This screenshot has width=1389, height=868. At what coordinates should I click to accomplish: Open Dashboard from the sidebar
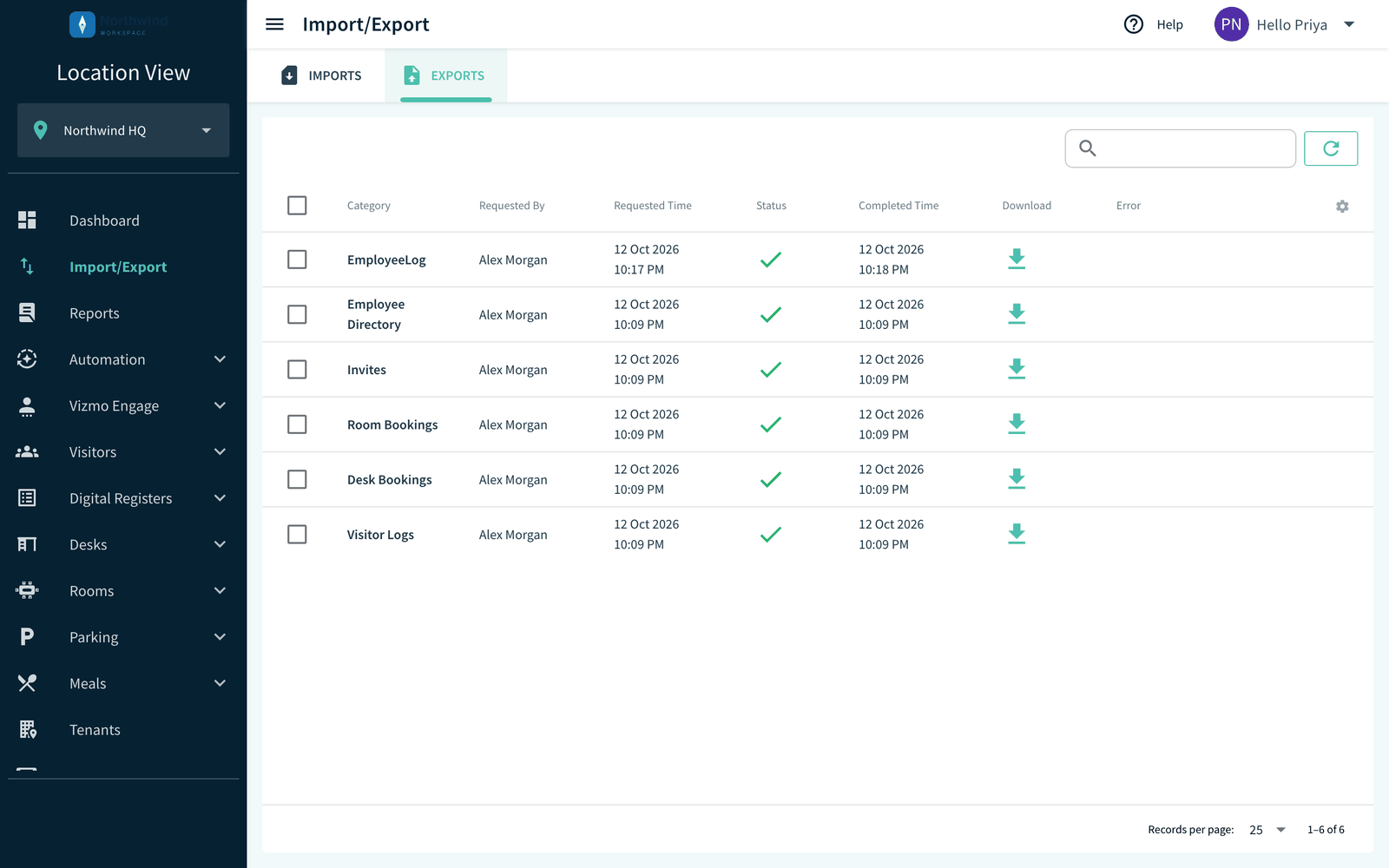tap(104, 220)
